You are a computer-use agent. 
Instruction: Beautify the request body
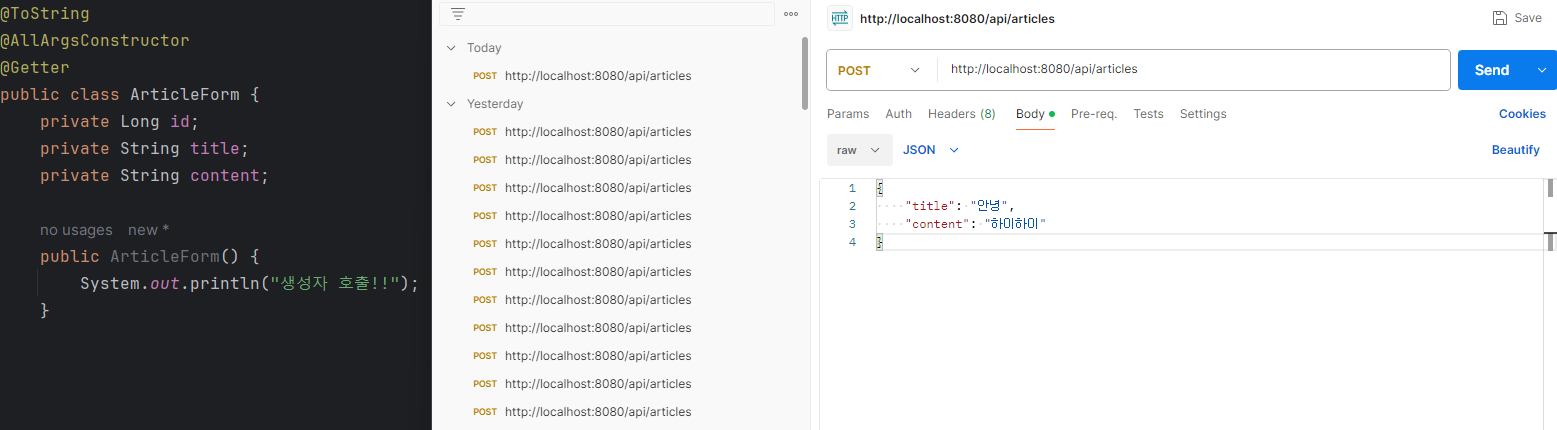1515,150
